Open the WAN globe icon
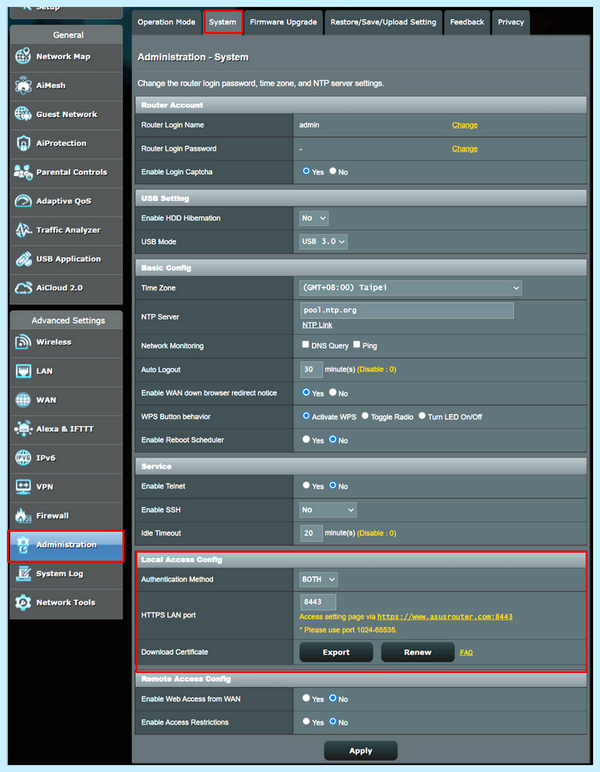Image resolution: width=600 pixels, height=772 pixels. (23, 400)
